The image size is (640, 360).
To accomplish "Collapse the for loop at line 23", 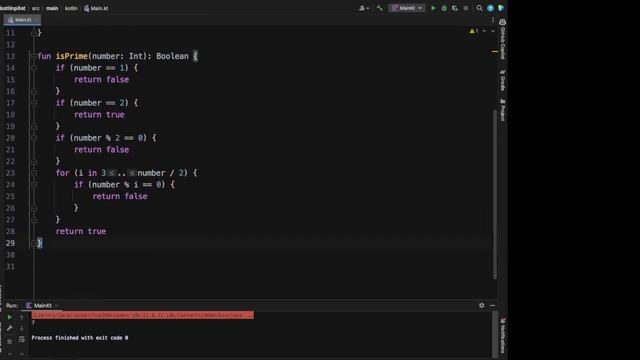I will [34, 173].
